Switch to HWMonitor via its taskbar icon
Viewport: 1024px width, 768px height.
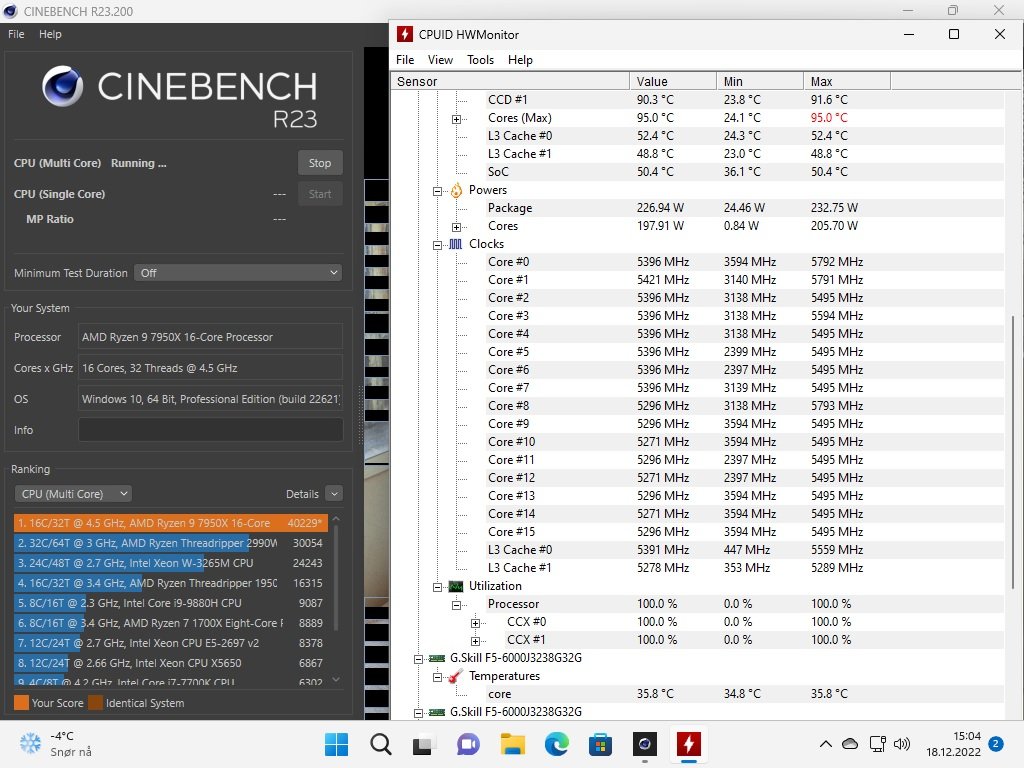tap(688, 744)
